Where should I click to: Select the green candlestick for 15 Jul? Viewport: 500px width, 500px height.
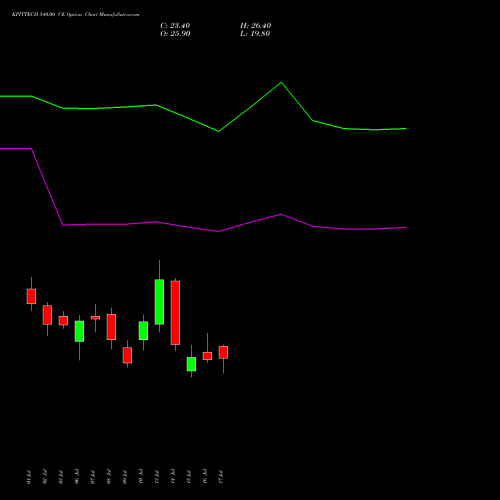pyautogui.click(x=191, y=364)
